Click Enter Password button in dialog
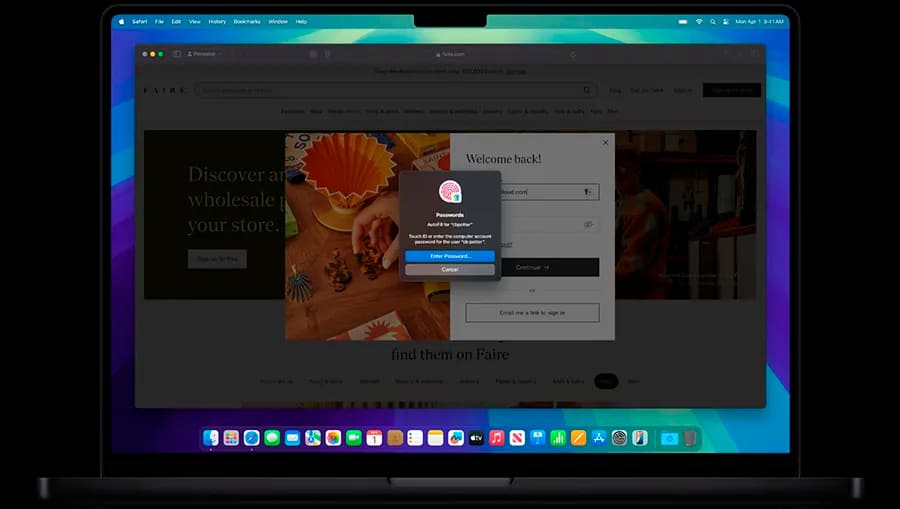This screenshot has height=509, width=900. click(450, 256)
